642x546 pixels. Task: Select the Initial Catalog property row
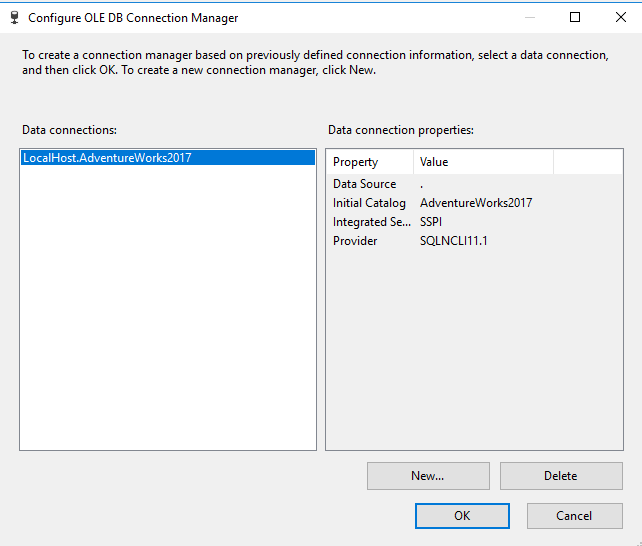[x=369, y=203]
